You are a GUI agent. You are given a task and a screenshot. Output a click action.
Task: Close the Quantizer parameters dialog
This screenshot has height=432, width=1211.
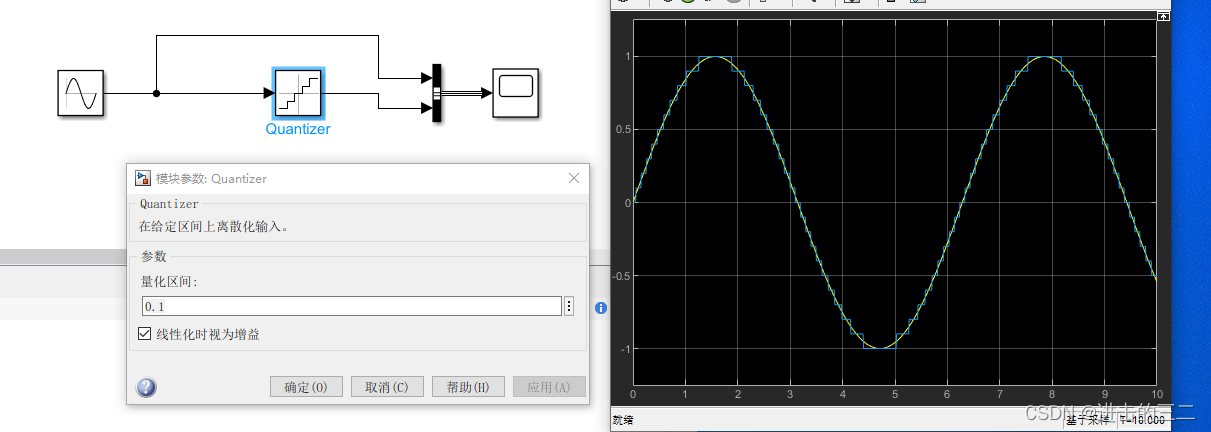point(574,178)
